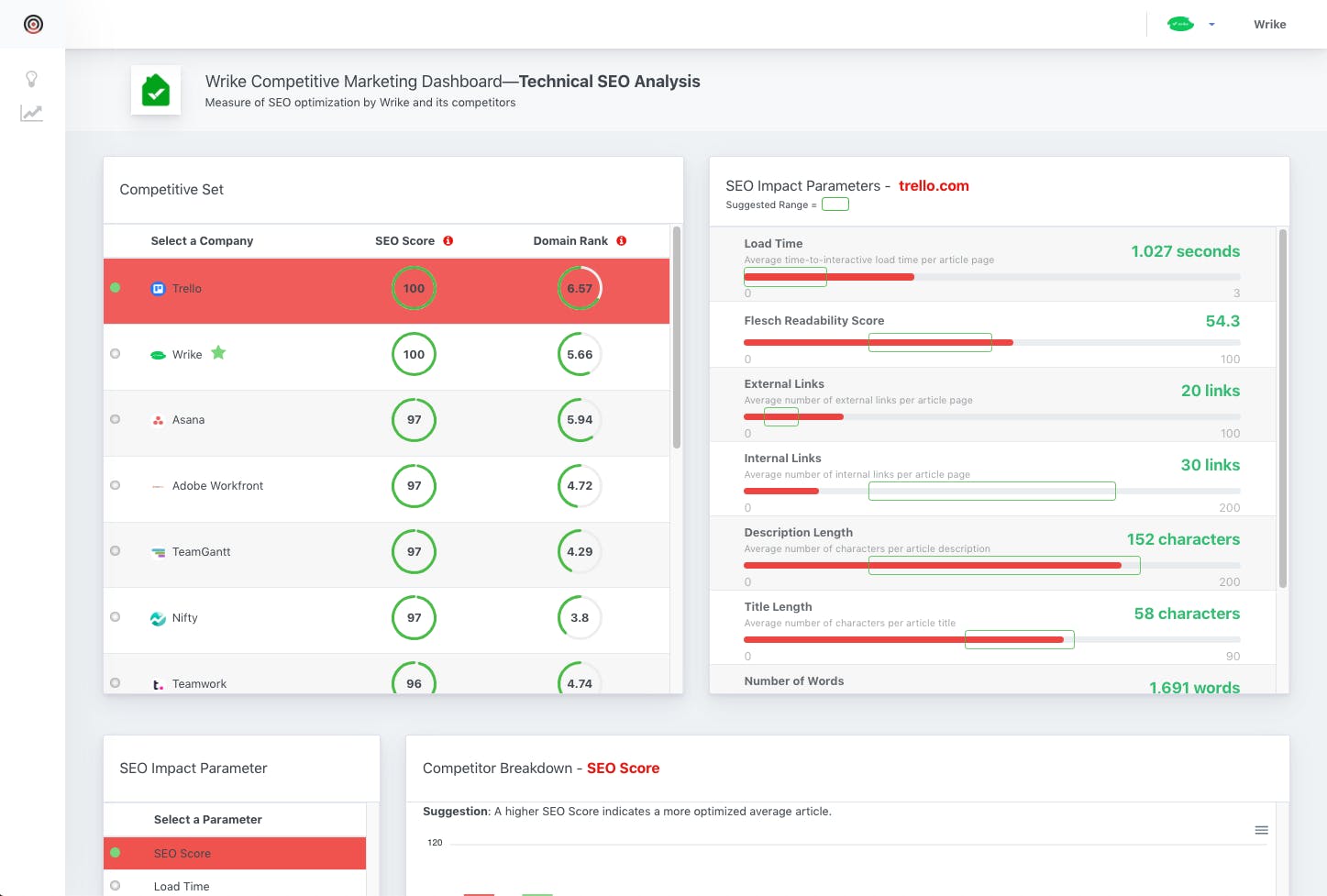Viewport: 1327px width, 896px height.
Task: Click the SEO Score column header
Action: tap(404, 241)
